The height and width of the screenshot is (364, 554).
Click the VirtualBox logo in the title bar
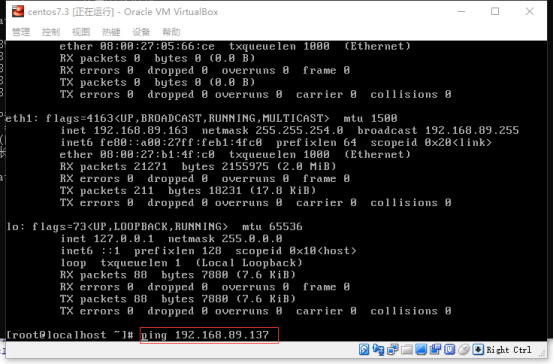[18, 12]
